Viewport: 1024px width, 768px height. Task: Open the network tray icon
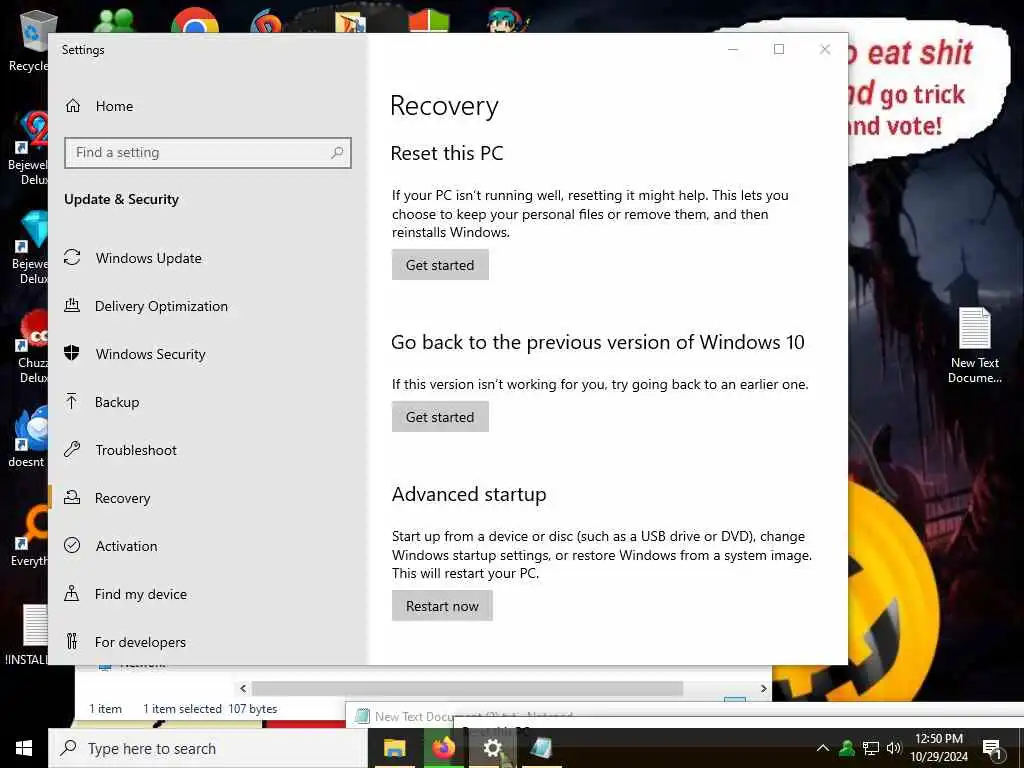coord(871,748)
